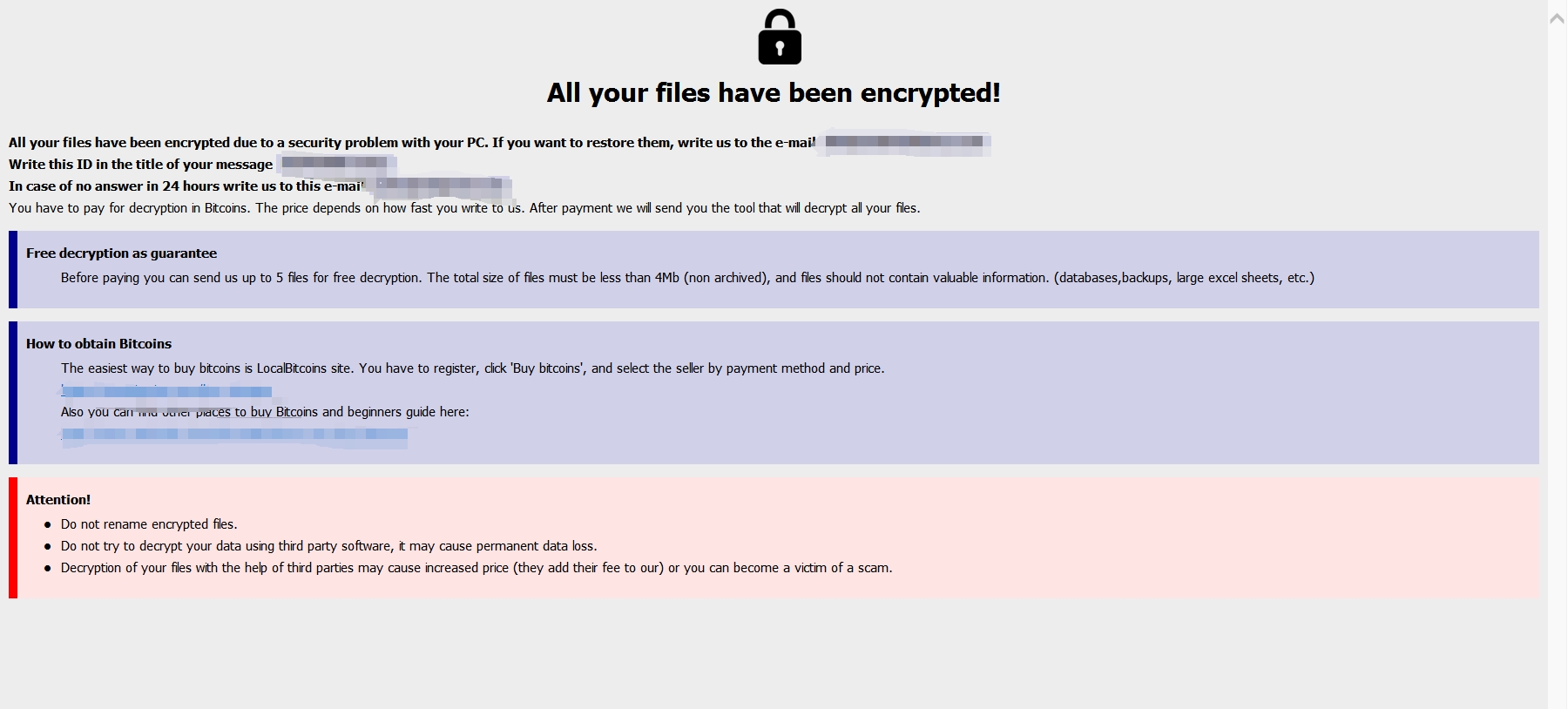Click the 'Free decryption as guarantee' heading
This screenshot has height=709, width=1568.
click(121, 253)
